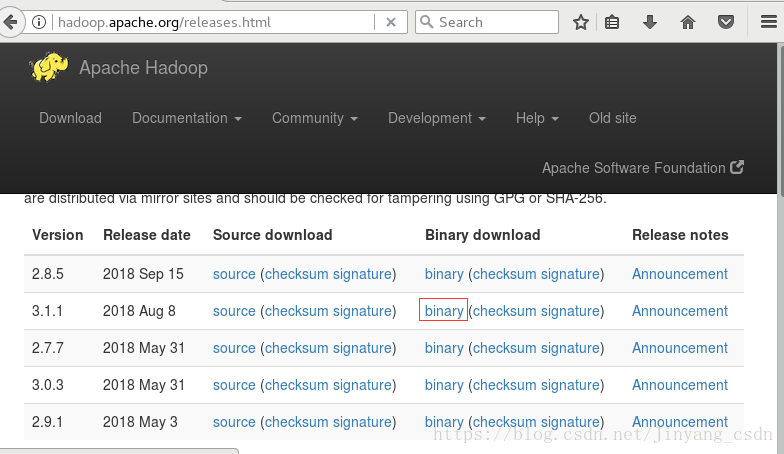Image resolution: width=784 pixels, height=454 pixels.
Task: Show site information icon in address bar
Action: 39,22
